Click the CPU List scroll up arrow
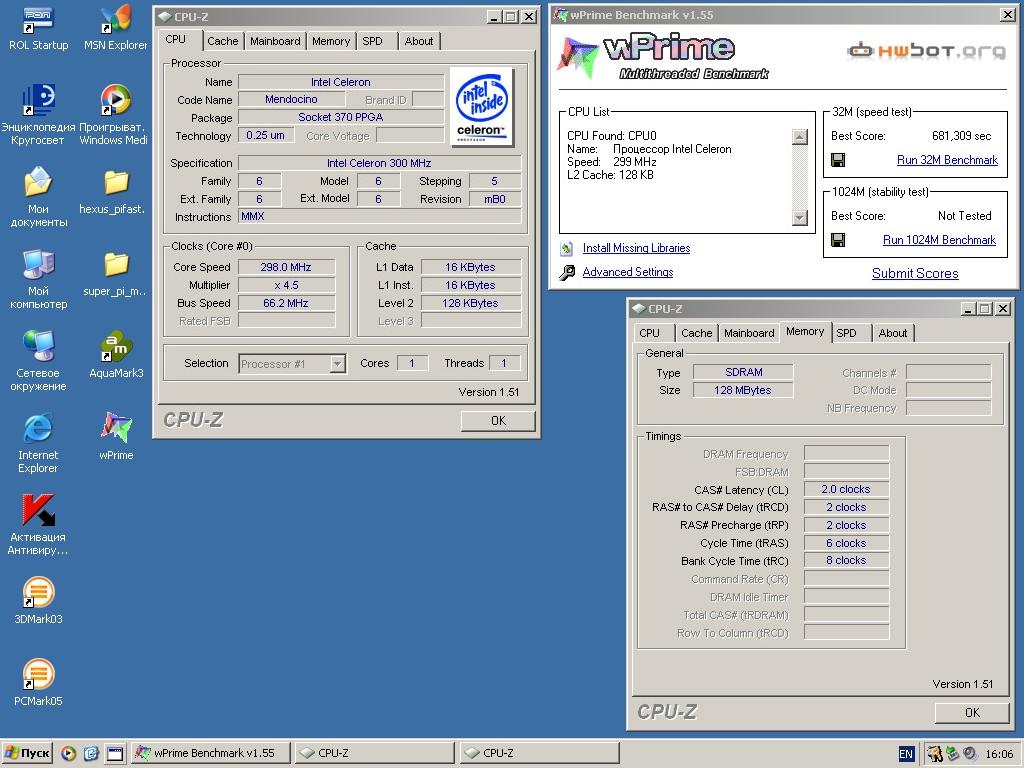Screen dimensions: 1024x768 (799, 136)
